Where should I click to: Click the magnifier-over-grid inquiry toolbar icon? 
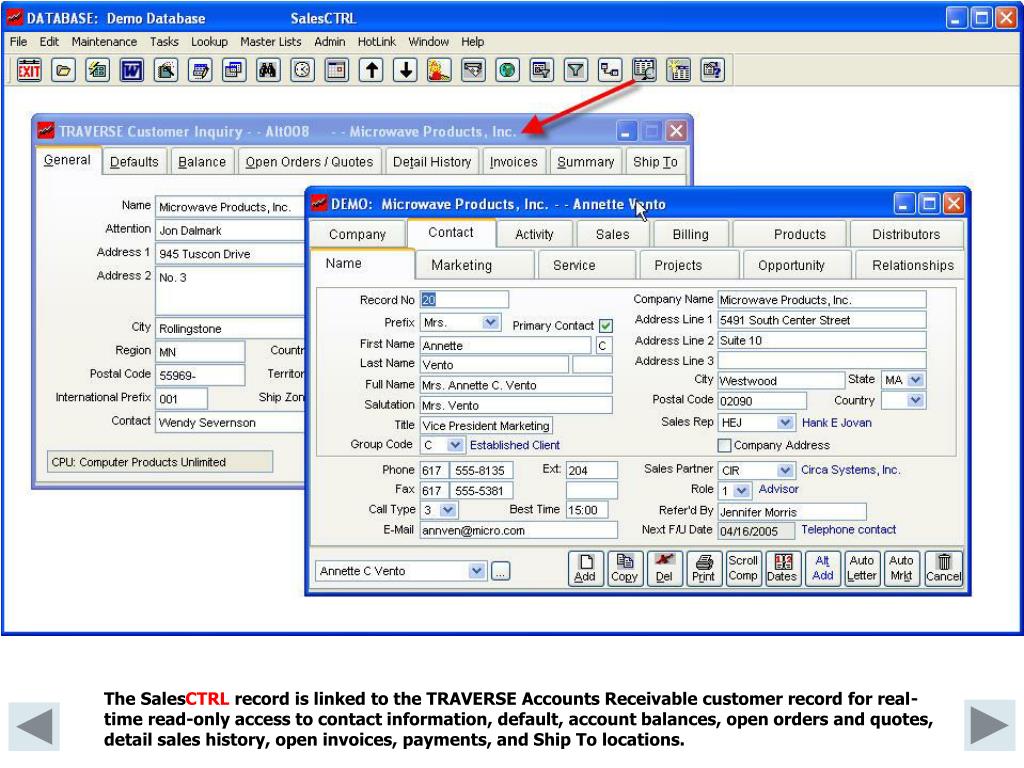(644, 70)
